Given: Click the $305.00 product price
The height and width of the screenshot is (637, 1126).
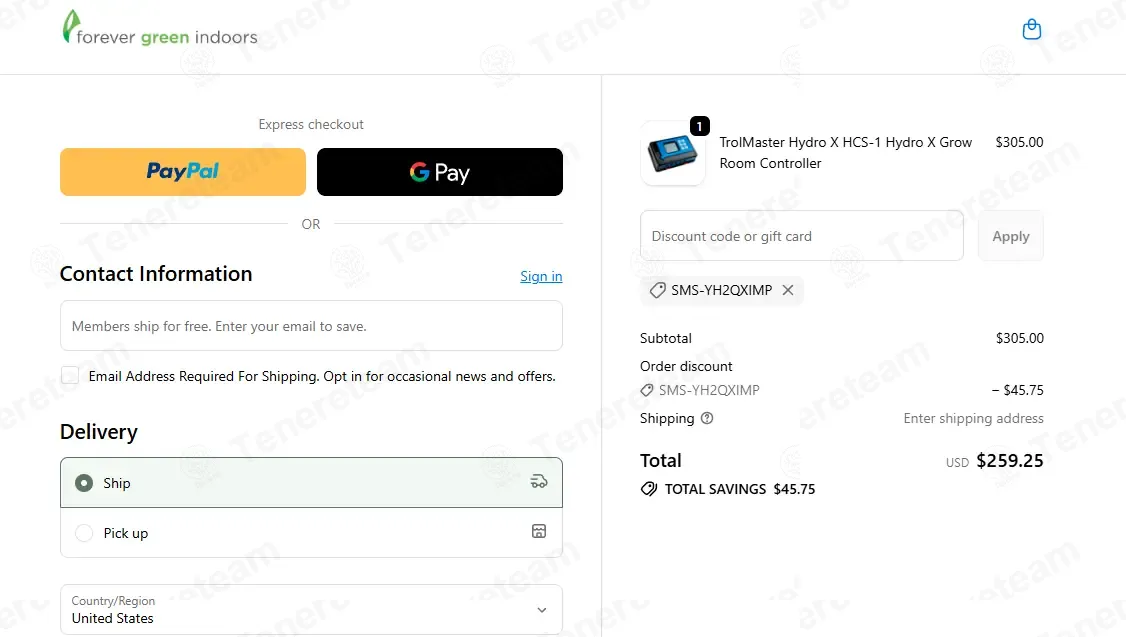Looking at the screenshot, I should [x=1019, y=142].
